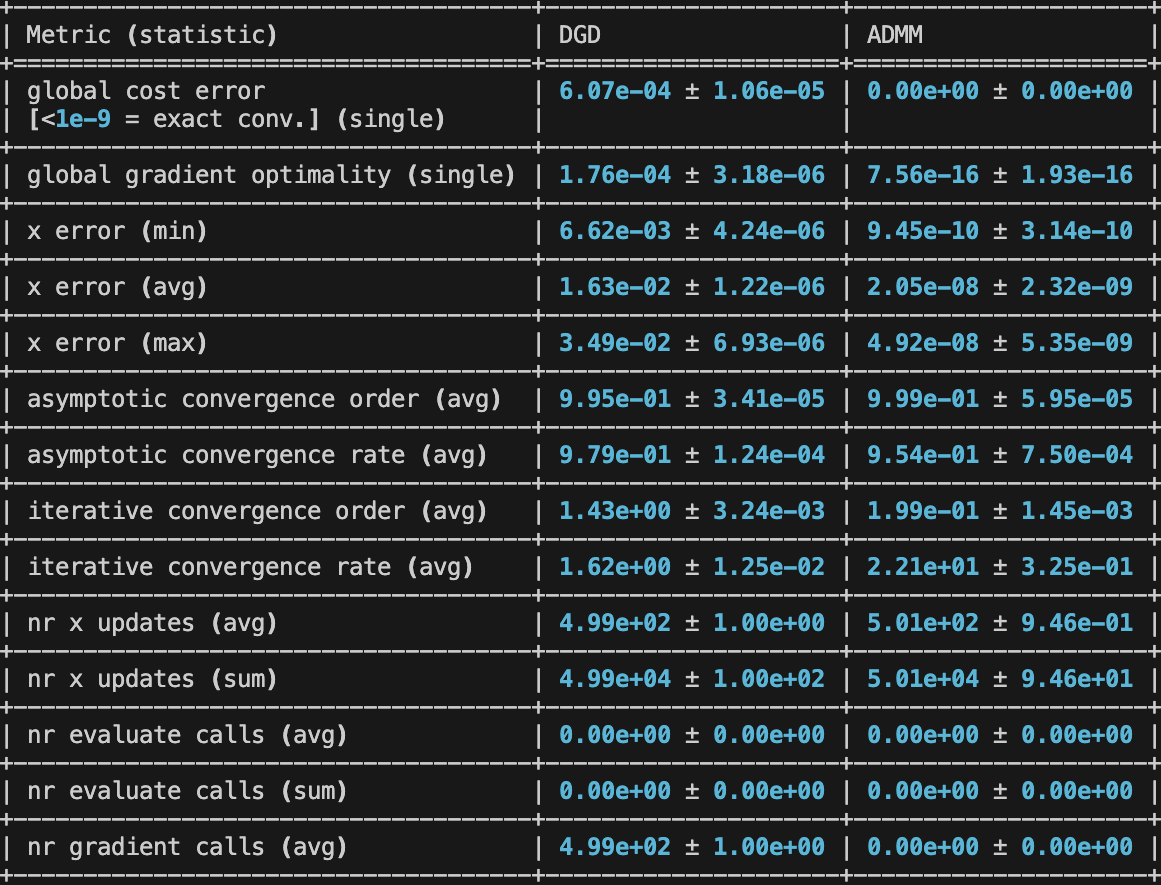The image size is (1161, 885).
Task: Click DGD value in nr evaluate calls (avg) row
Action: tap(692, 735)
